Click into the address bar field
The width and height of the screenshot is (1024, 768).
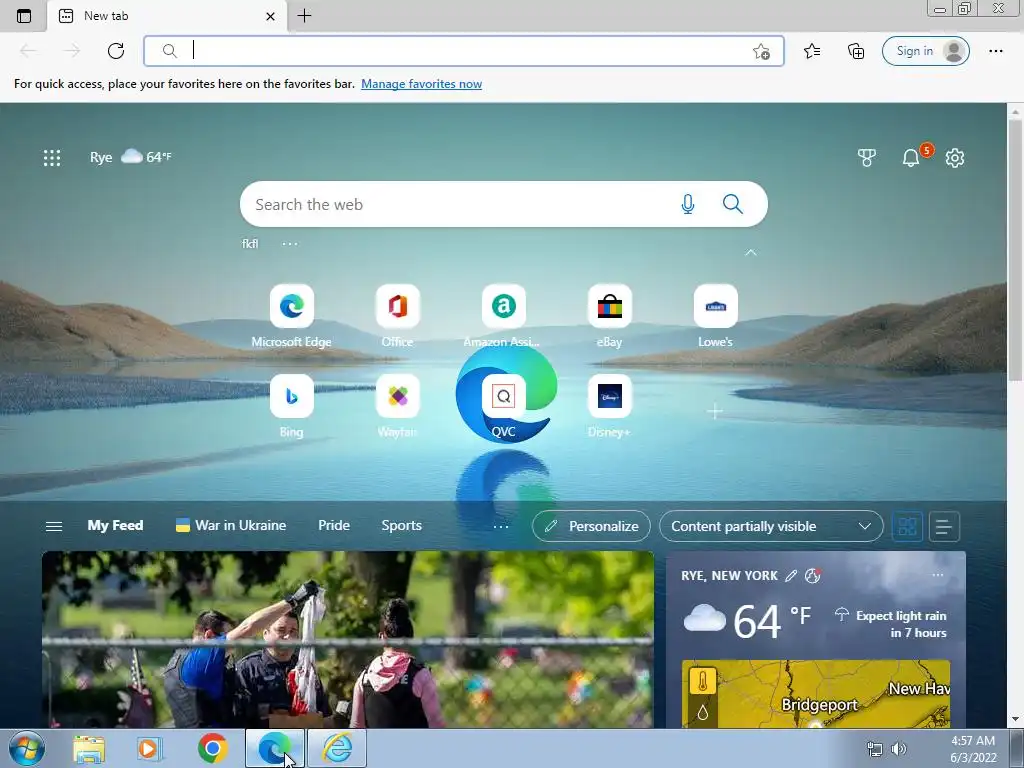(464, 51)
